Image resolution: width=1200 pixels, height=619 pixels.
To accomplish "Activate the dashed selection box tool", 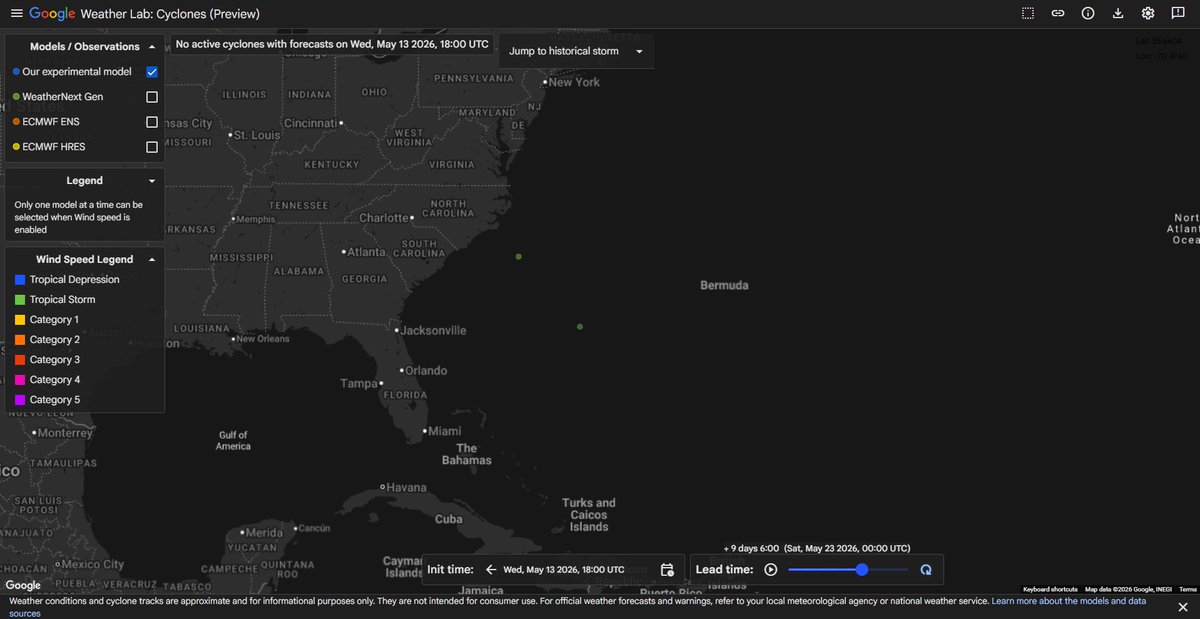I will pyautogui.click(x=1028, y=14).
